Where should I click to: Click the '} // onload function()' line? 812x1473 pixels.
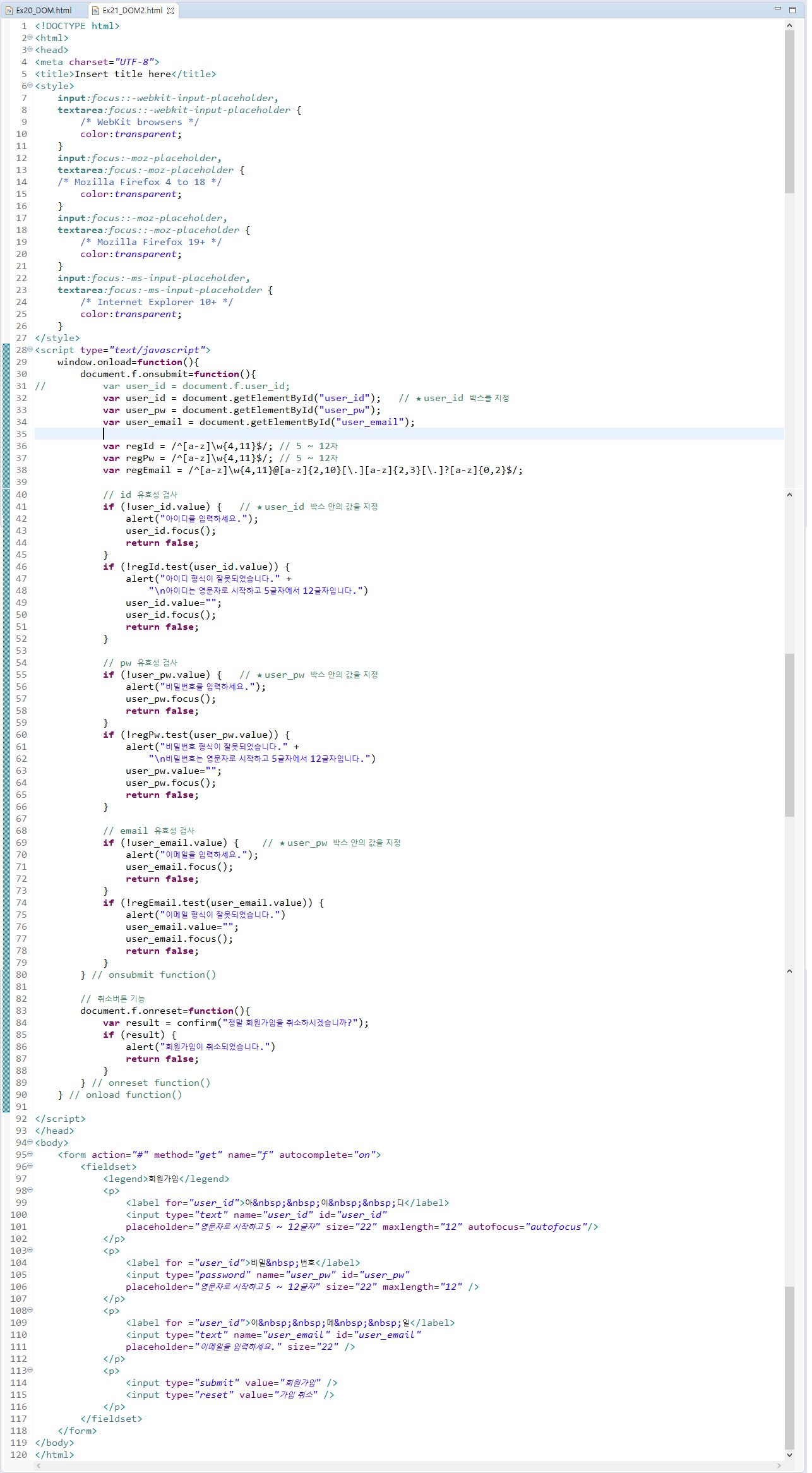120,1095
